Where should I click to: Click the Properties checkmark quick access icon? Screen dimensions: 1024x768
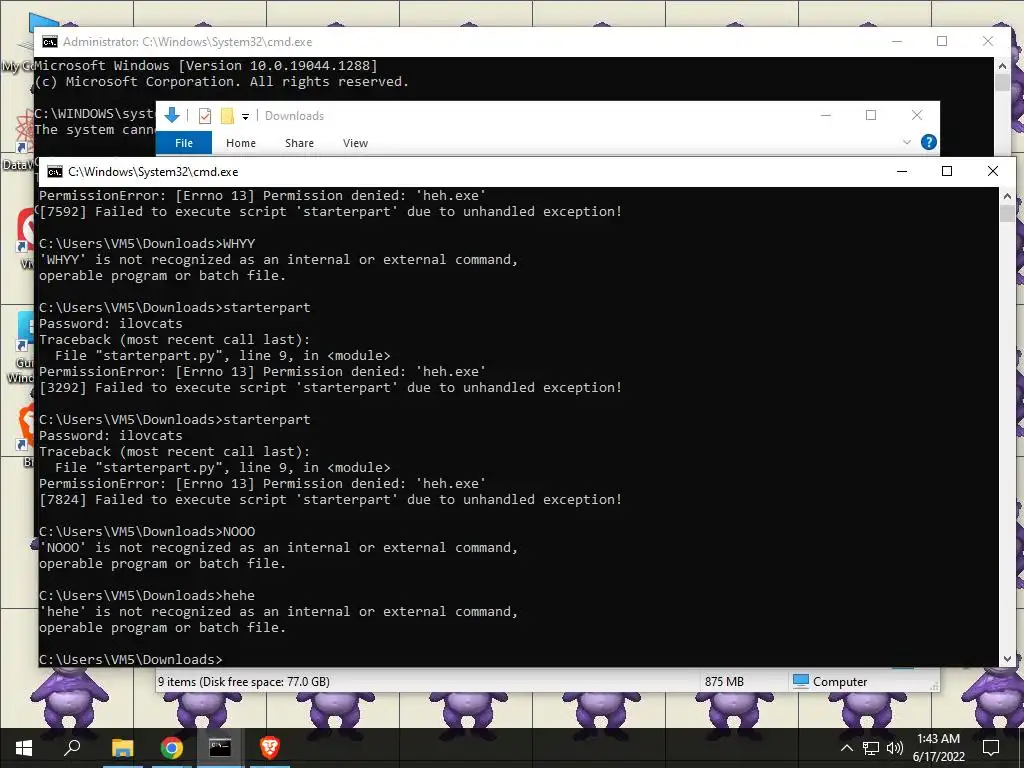pos(205,116)
